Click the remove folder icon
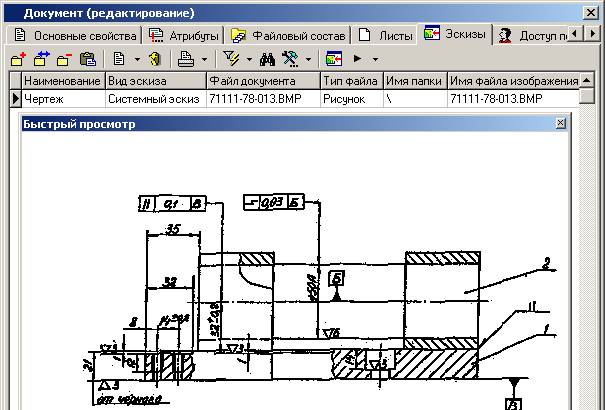 (x=64, y=59)
